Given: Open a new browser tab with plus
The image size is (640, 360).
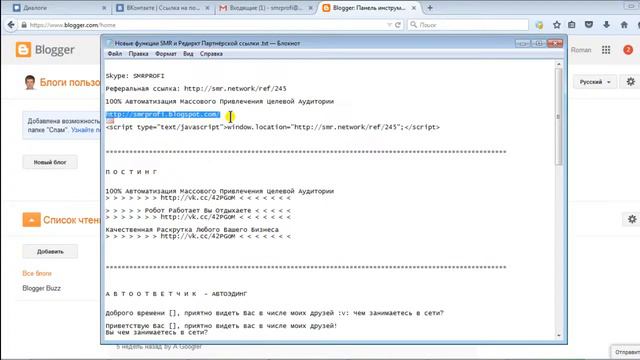Looking at the screenshot, I should tap(430, 8).
